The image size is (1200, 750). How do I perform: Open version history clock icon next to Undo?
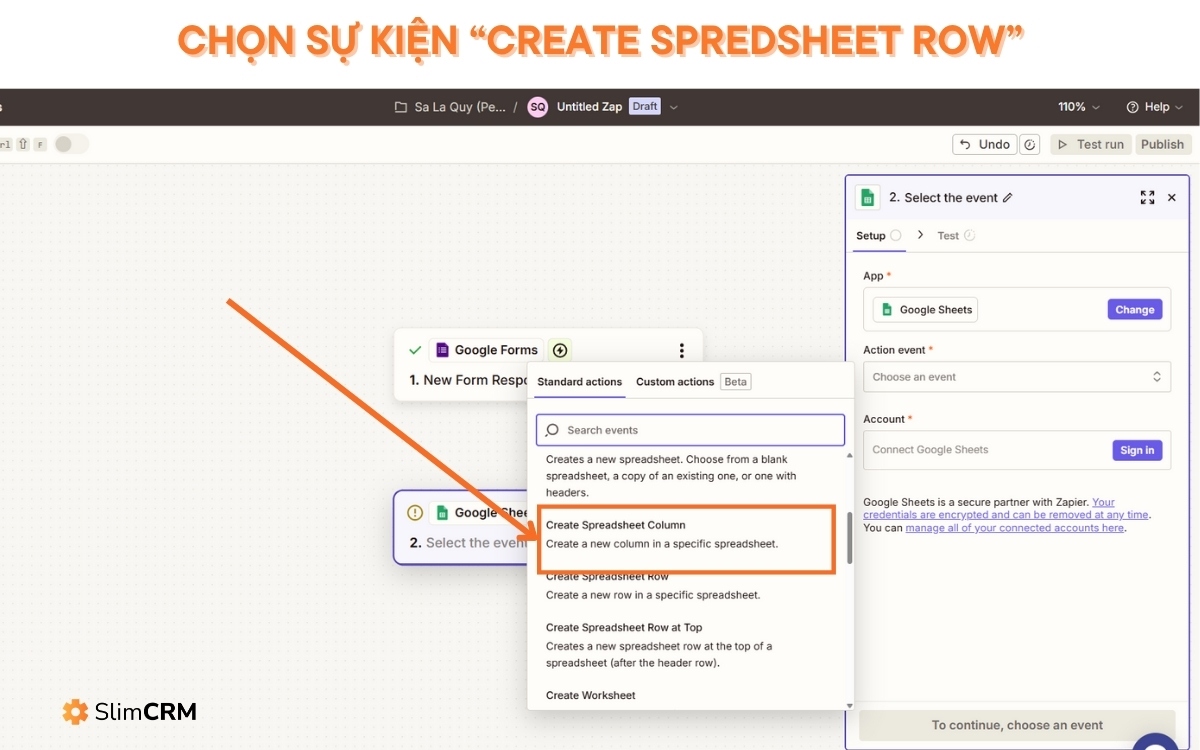point(1030,144)
